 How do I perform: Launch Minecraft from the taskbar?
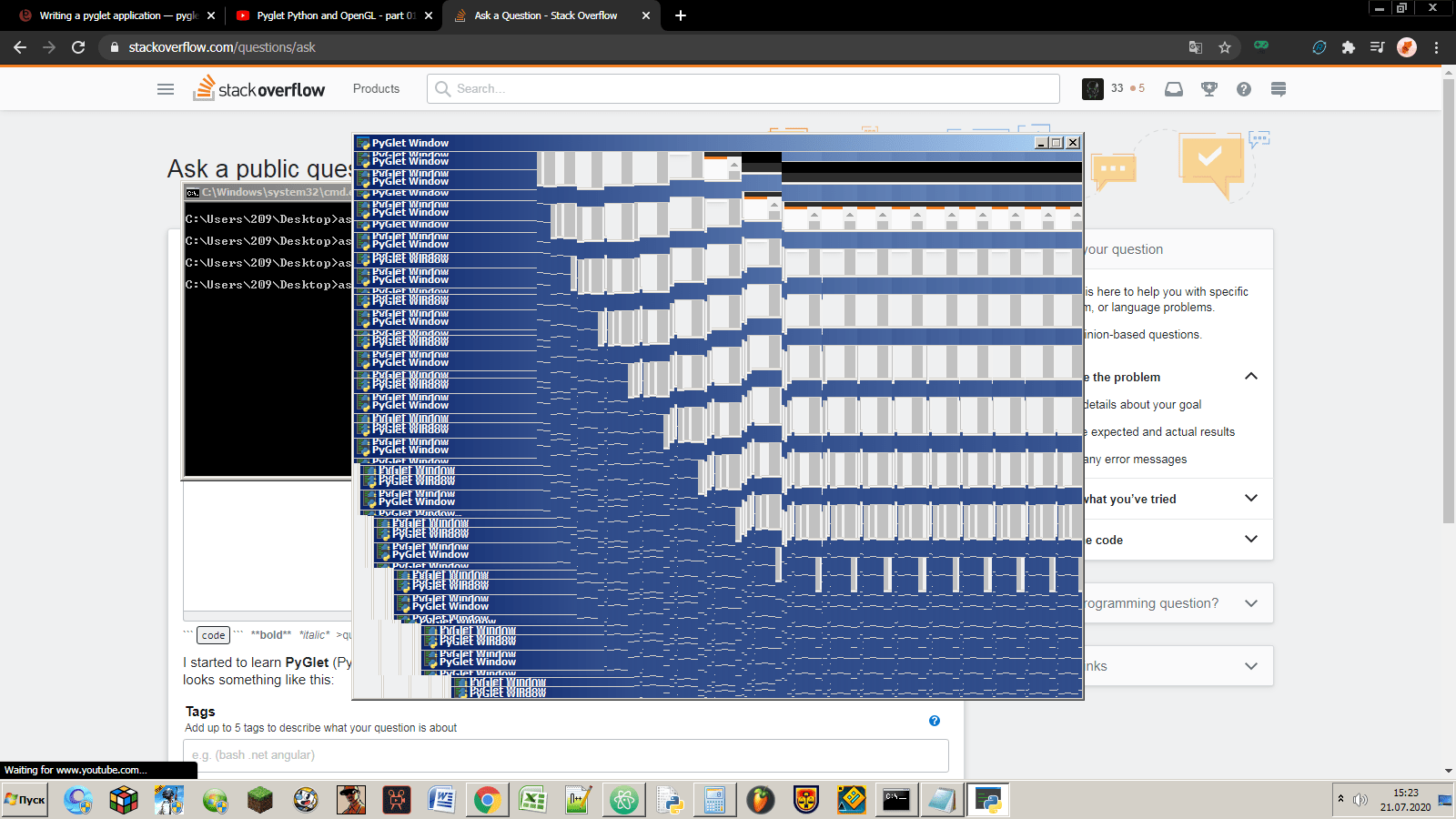(x=260, y=800)
